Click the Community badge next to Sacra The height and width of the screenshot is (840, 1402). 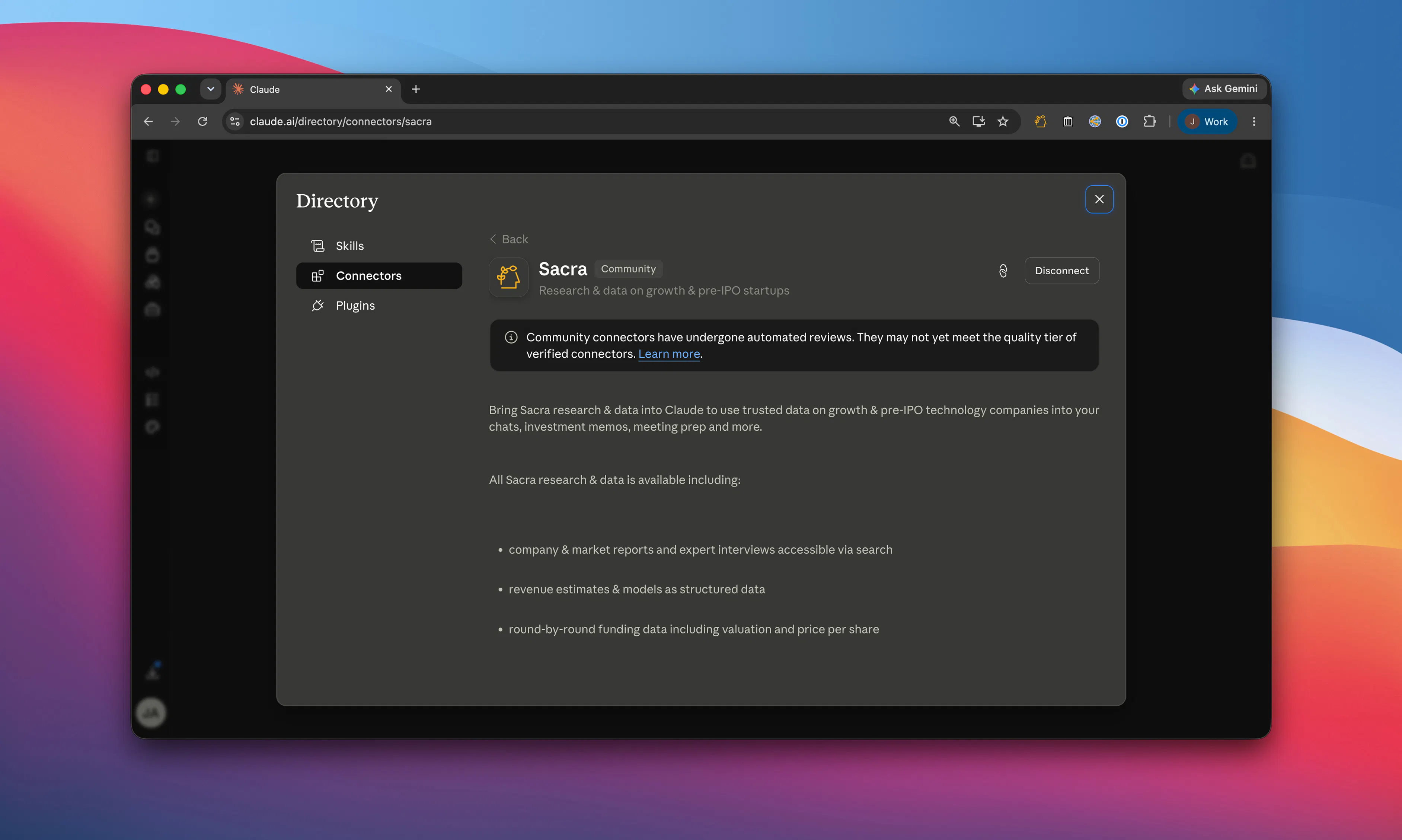tap(628, 269)
